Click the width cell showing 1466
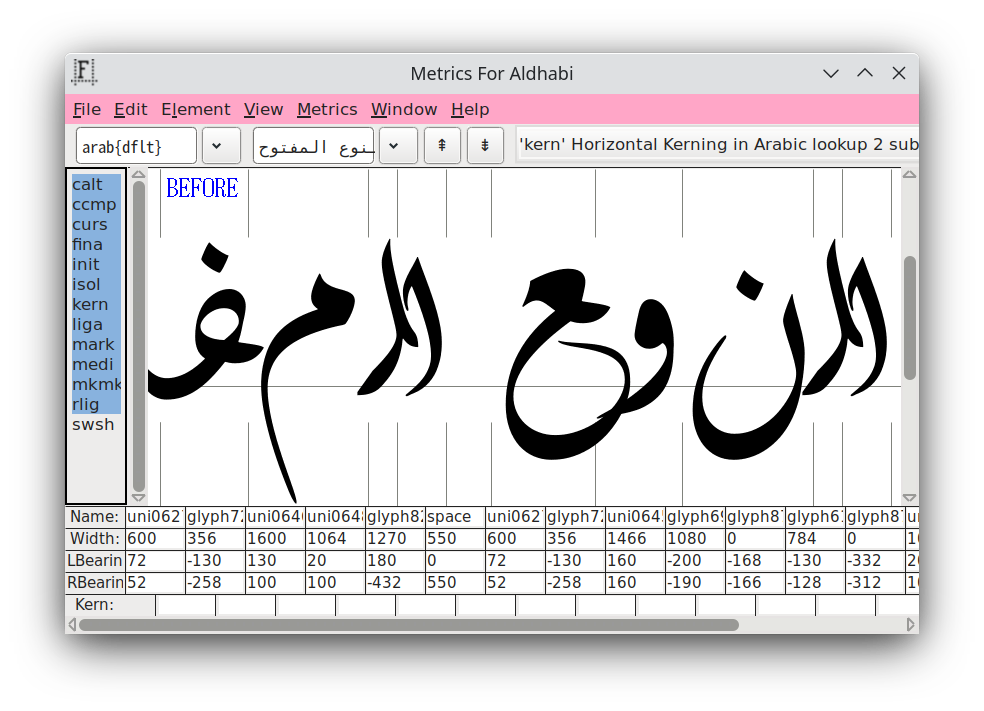984x711 pixels. point(635,539)
